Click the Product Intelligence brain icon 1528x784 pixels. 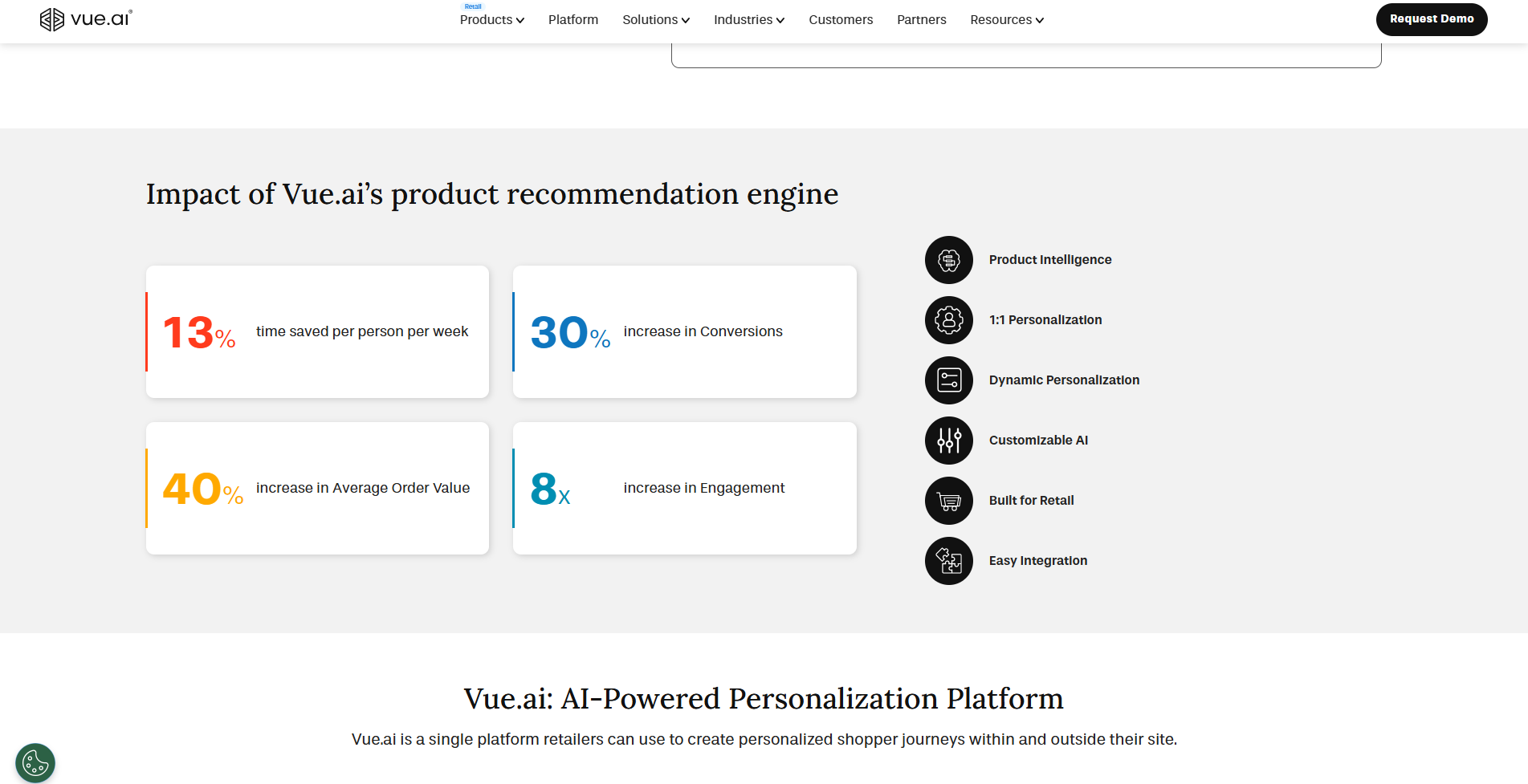pyautogui.click(x=948, y=260)
